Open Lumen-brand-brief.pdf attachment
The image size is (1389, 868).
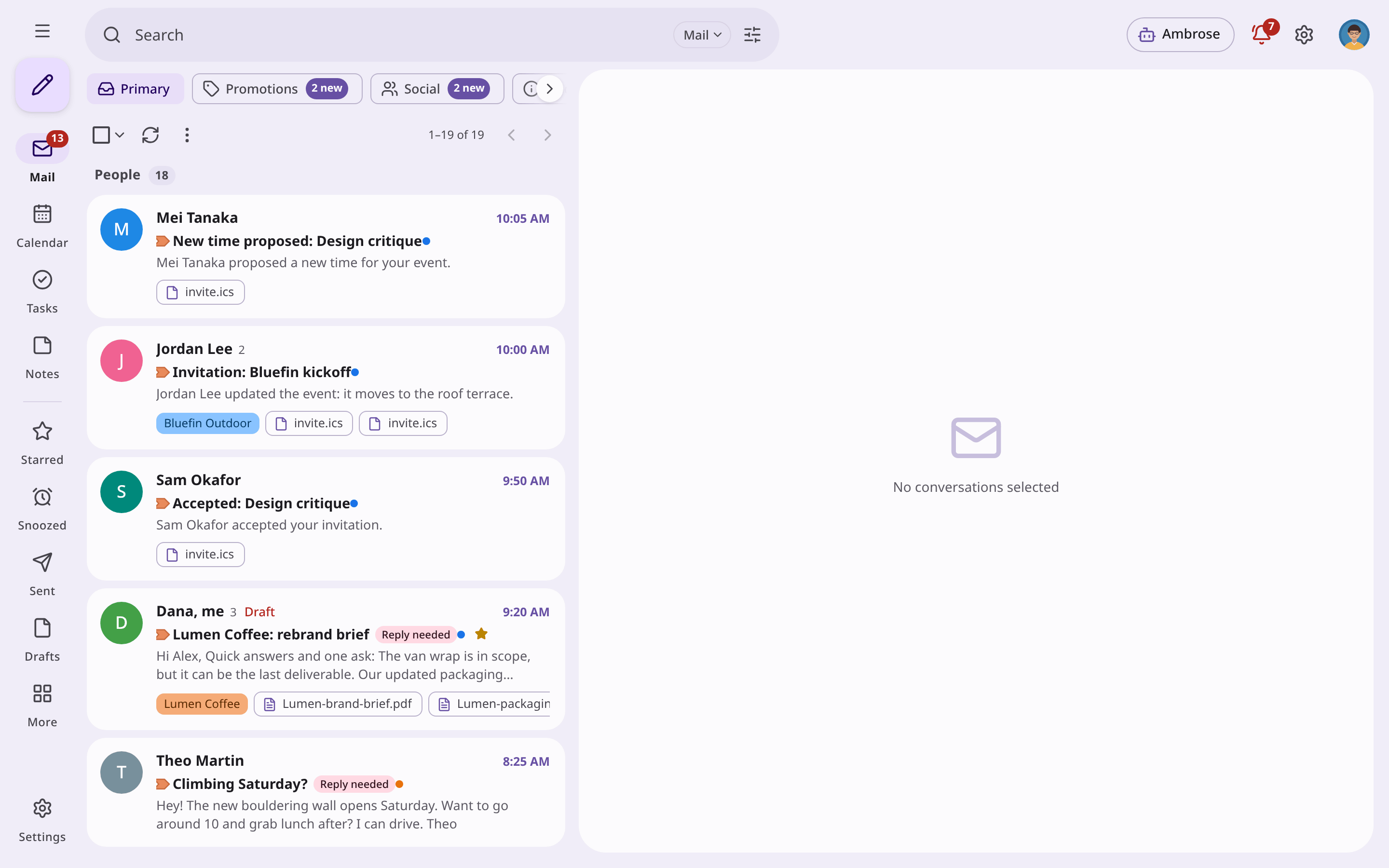point(338,704)
